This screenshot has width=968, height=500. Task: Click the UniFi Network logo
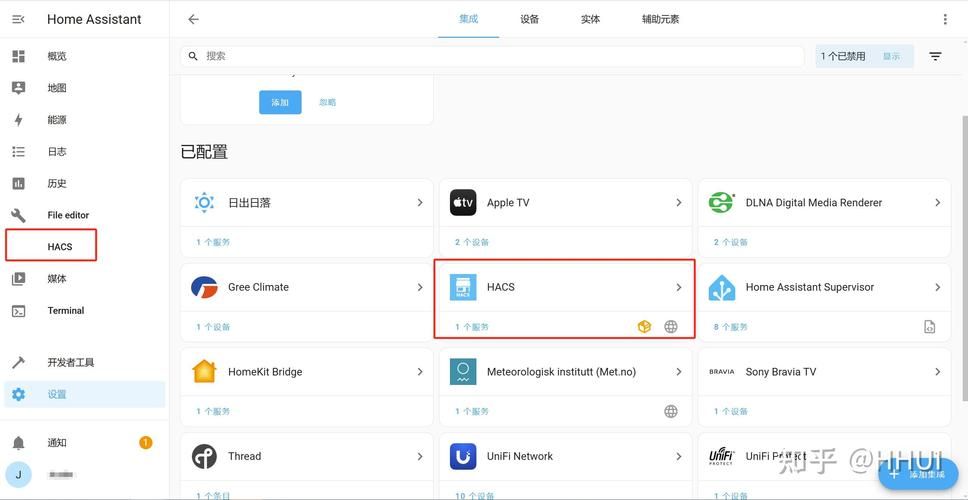click(x=463, y=456)
